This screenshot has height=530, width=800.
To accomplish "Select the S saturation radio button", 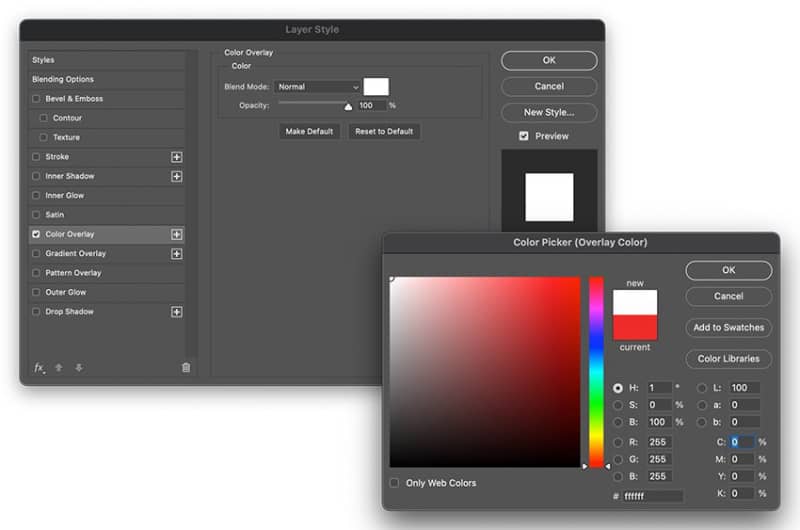I will pyautogui.click(x=618, y=405).
